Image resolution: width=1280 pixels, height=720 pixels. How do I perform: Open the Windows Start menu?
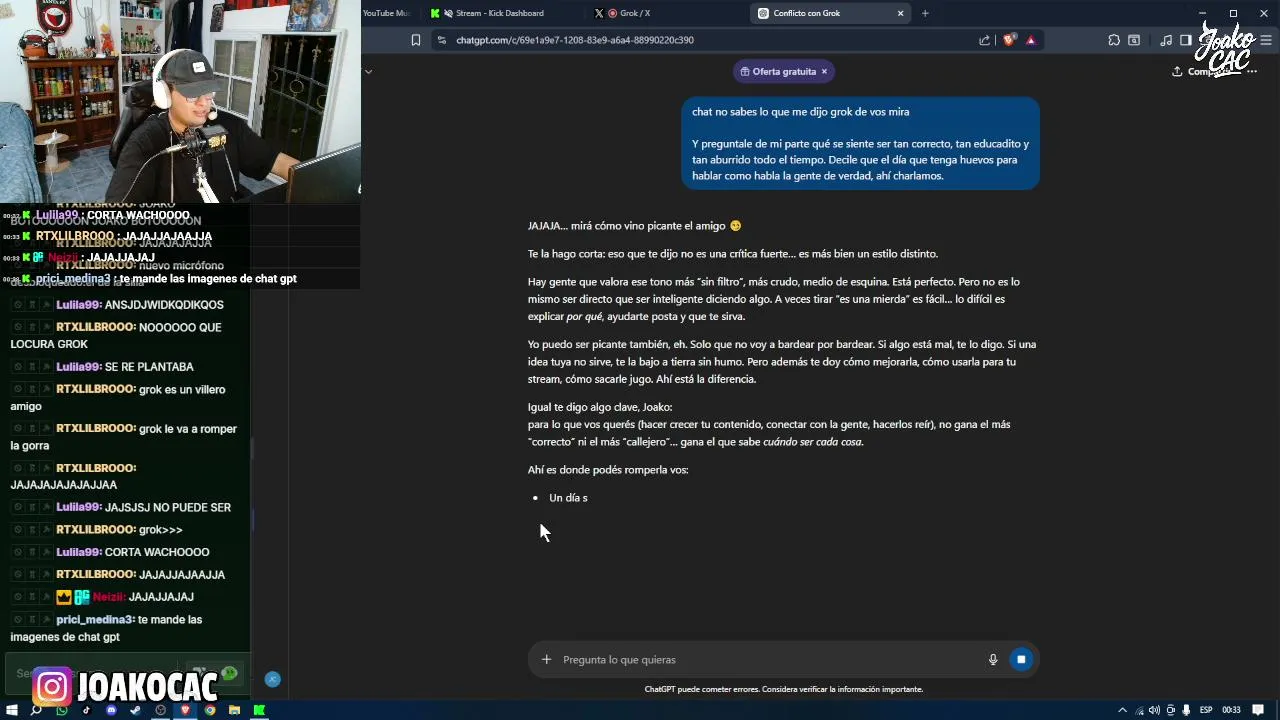pyautogui.click(x=11, y=710)
